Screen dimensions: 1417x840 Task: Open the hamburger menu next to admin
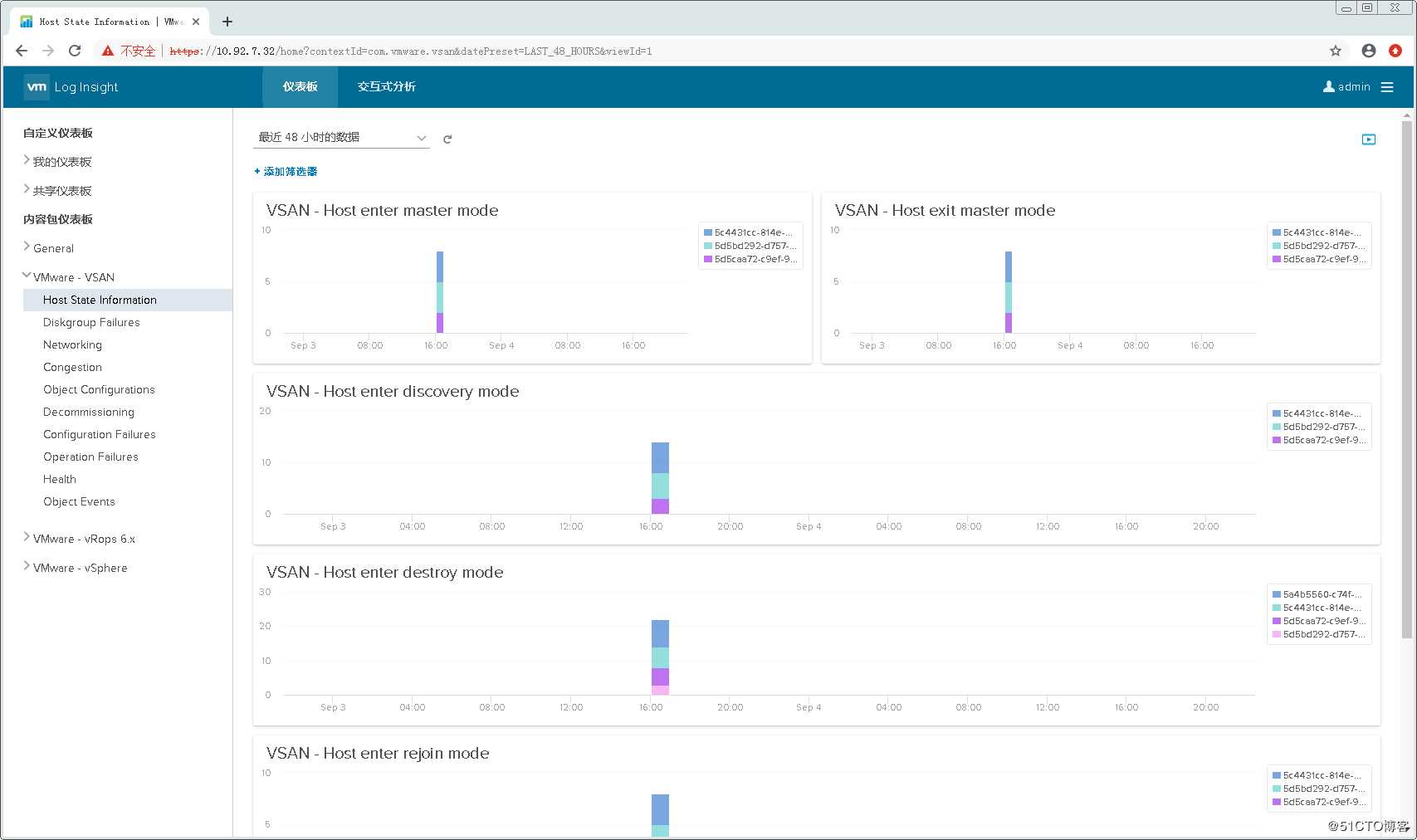pos(1387,87)
